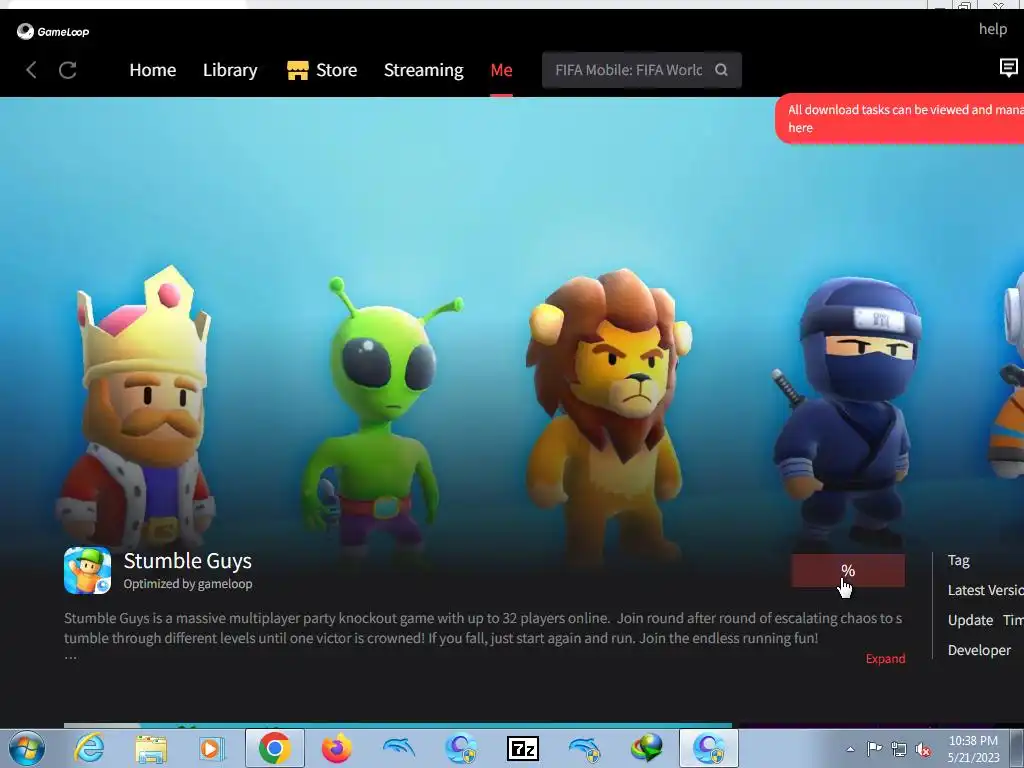Go to the Streaming tab

(424, 70)
